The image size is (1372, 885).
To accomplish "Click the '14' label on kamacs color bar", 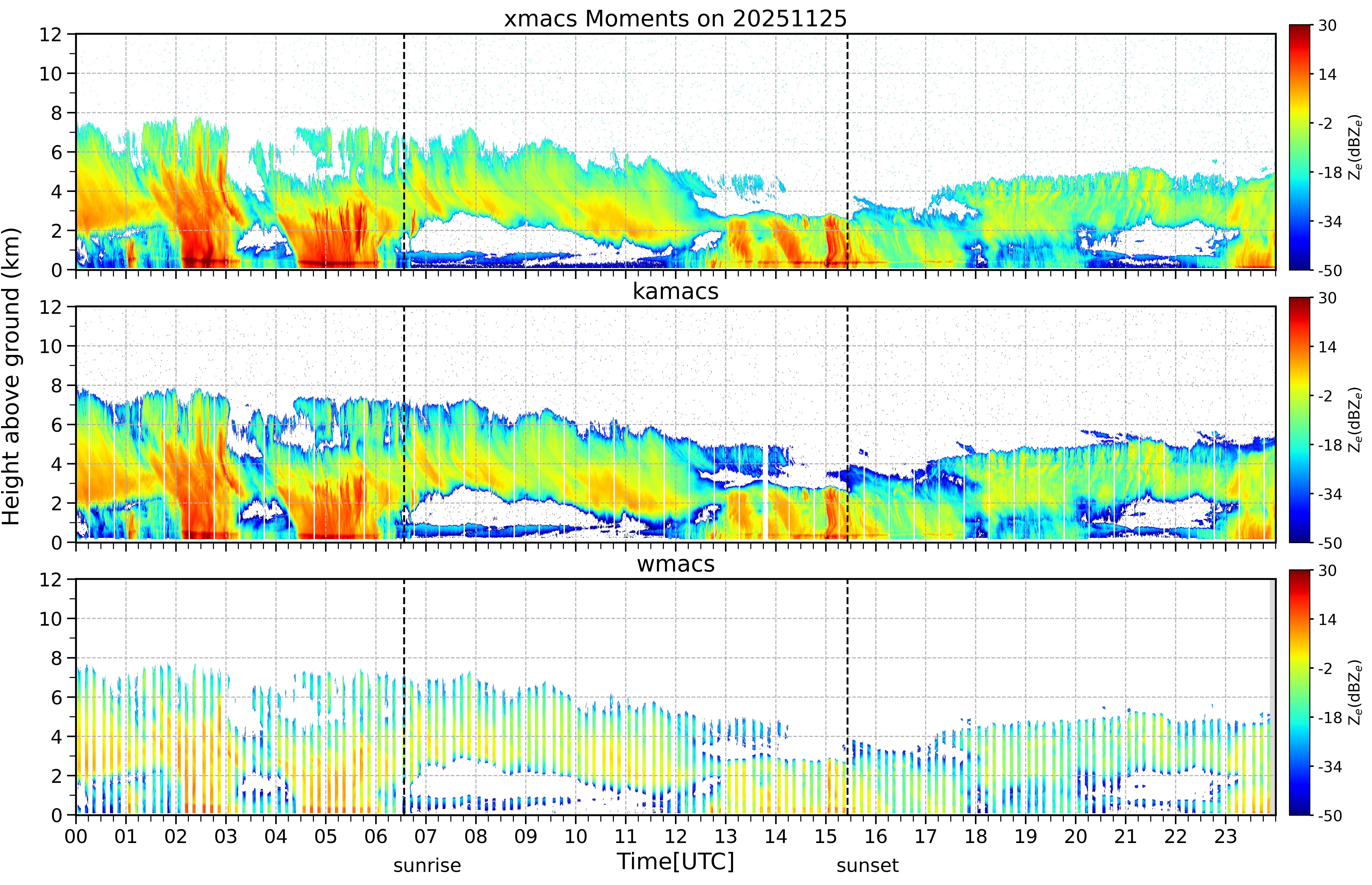I will click(x=1327, y=347).
